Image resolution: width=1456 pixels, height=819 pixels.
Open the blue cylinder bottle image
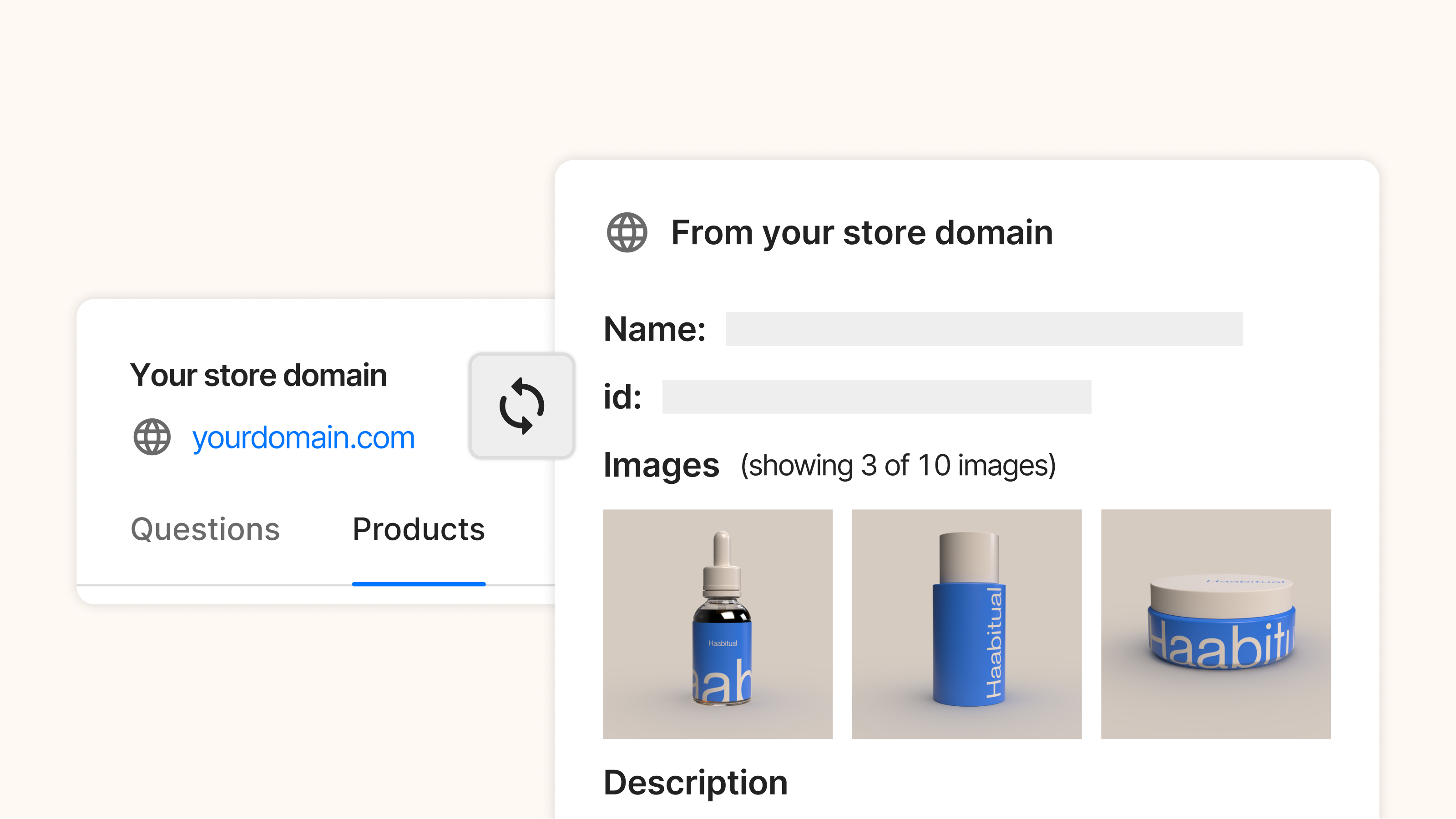(966, 623)
